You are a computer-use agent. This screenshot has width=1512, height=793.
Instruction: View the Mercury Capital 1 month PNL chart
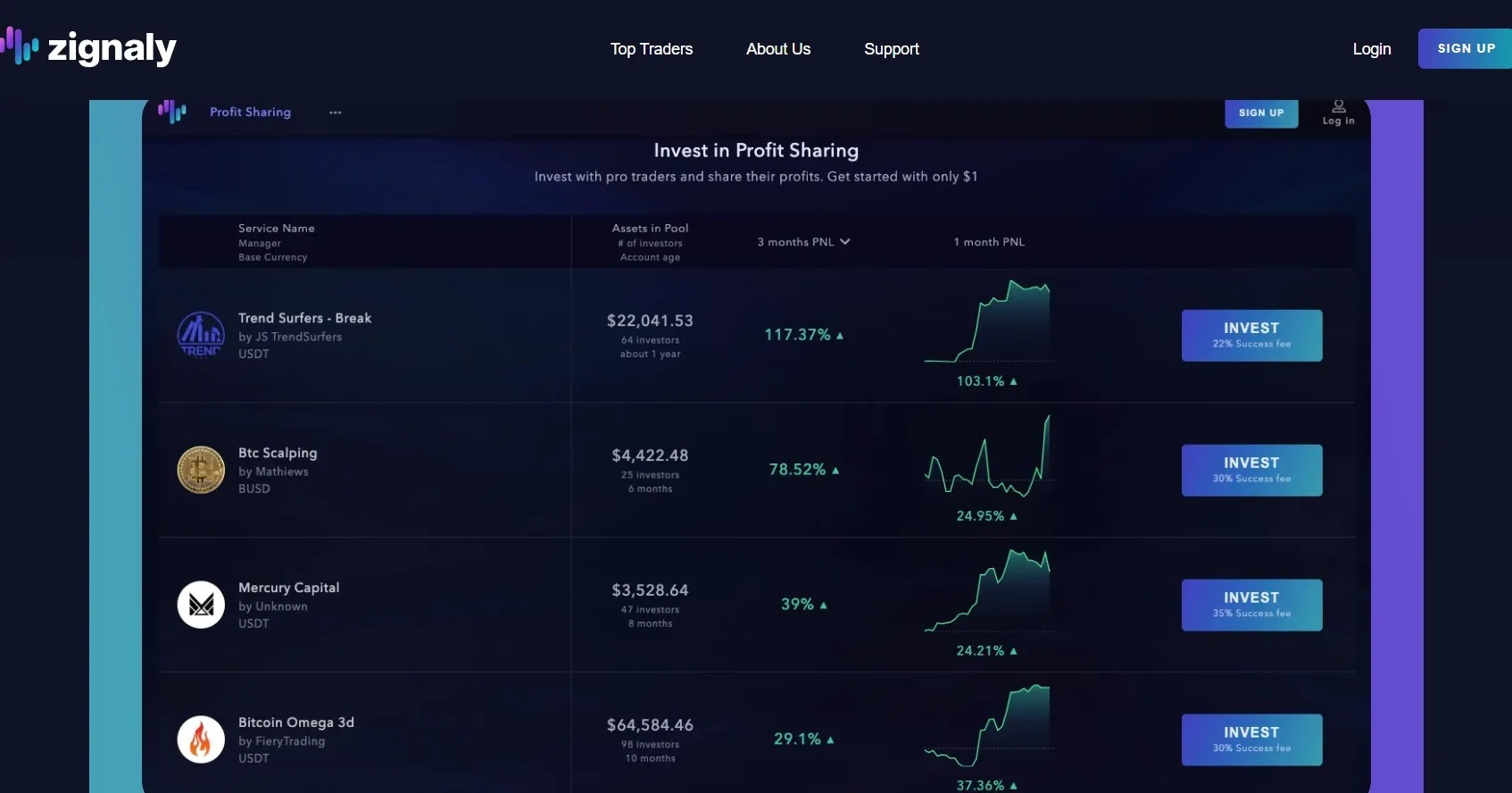(x=987, y=591)
